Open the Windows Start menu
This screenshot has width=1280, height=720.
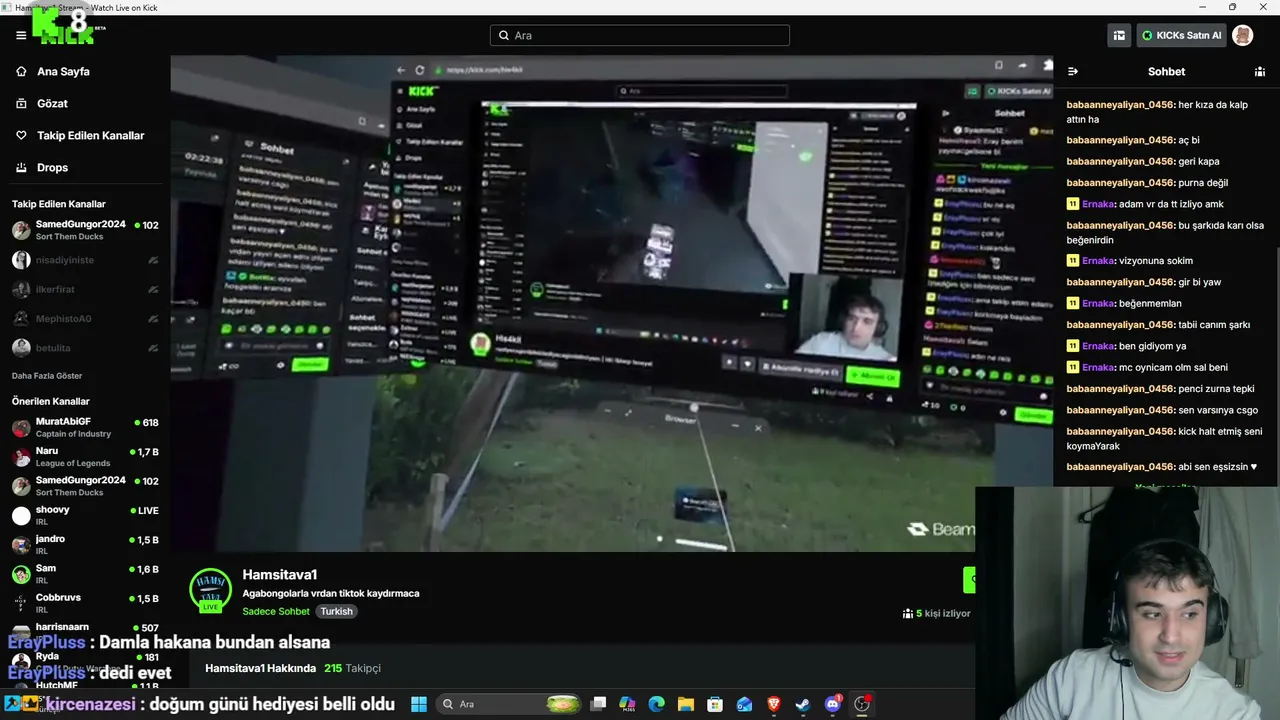tap(419, 704)
